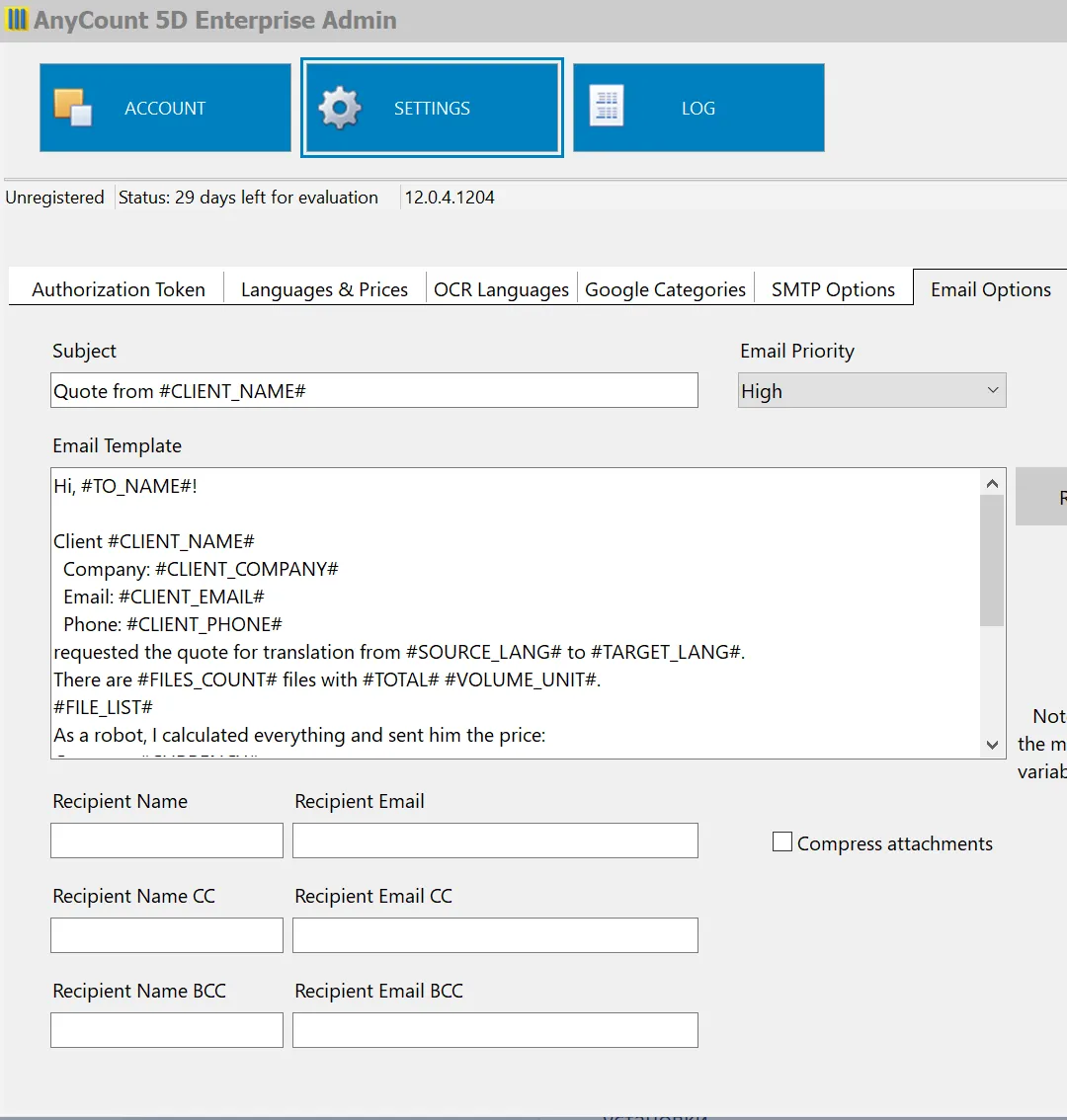
Task: Click the template scrollbar down arrow
Action: (992, 745)
